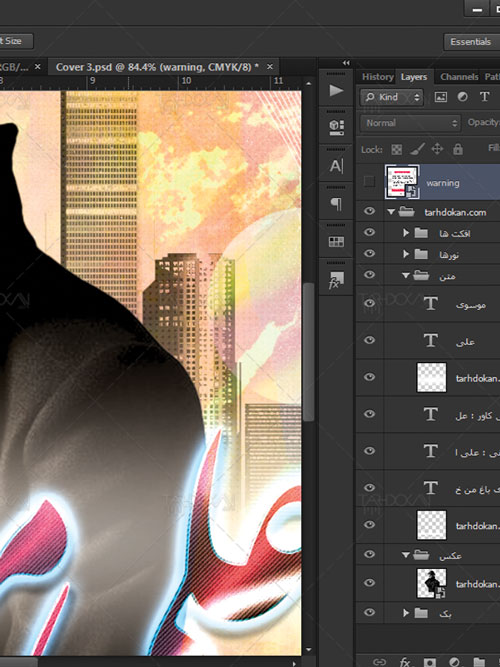The image size is (500, 667).
Task: Lock all layer attributes padlock
Action: click(458, 149)
